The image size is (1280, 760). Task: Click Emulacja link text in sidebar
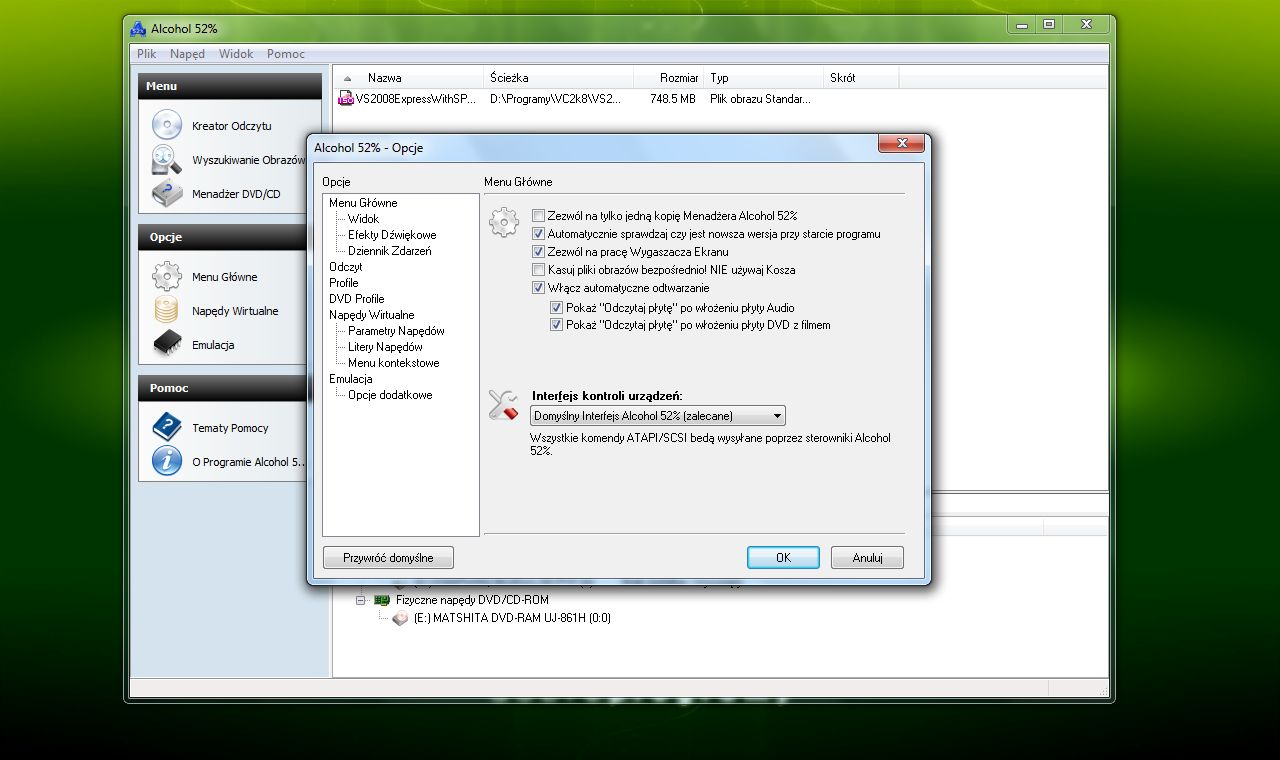(213, 345)
